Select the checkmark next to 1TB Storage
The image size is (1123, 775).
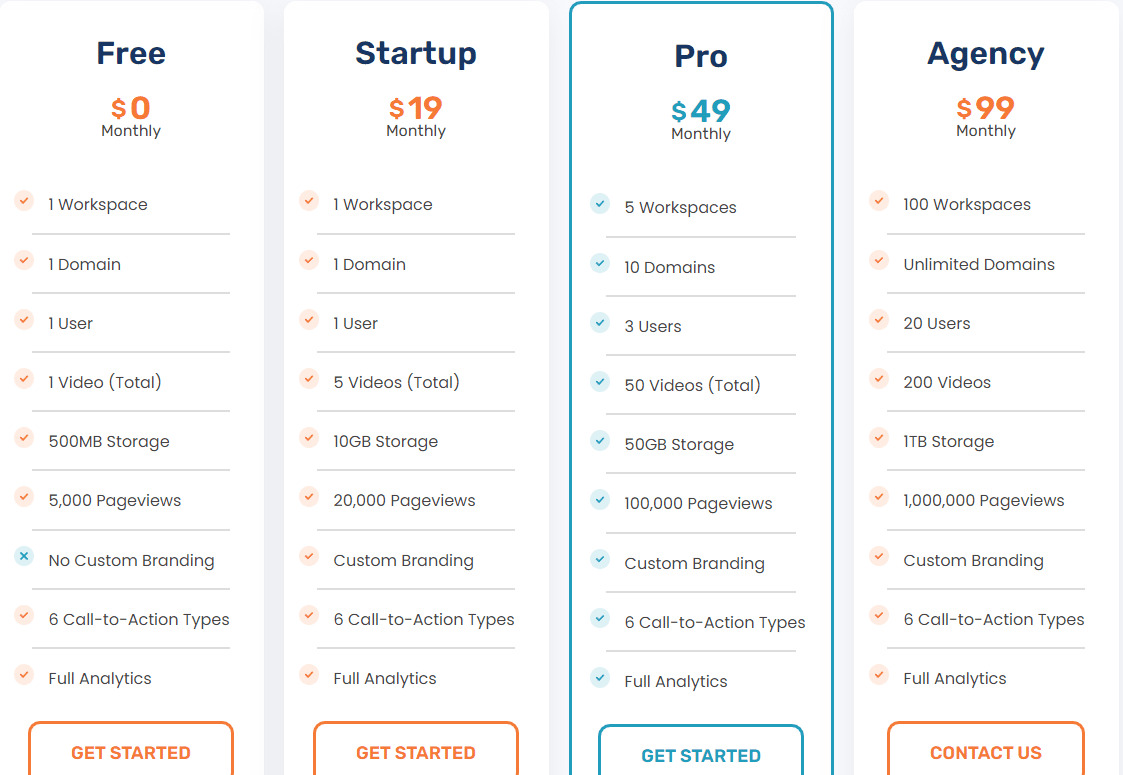(x=878, y=437)
